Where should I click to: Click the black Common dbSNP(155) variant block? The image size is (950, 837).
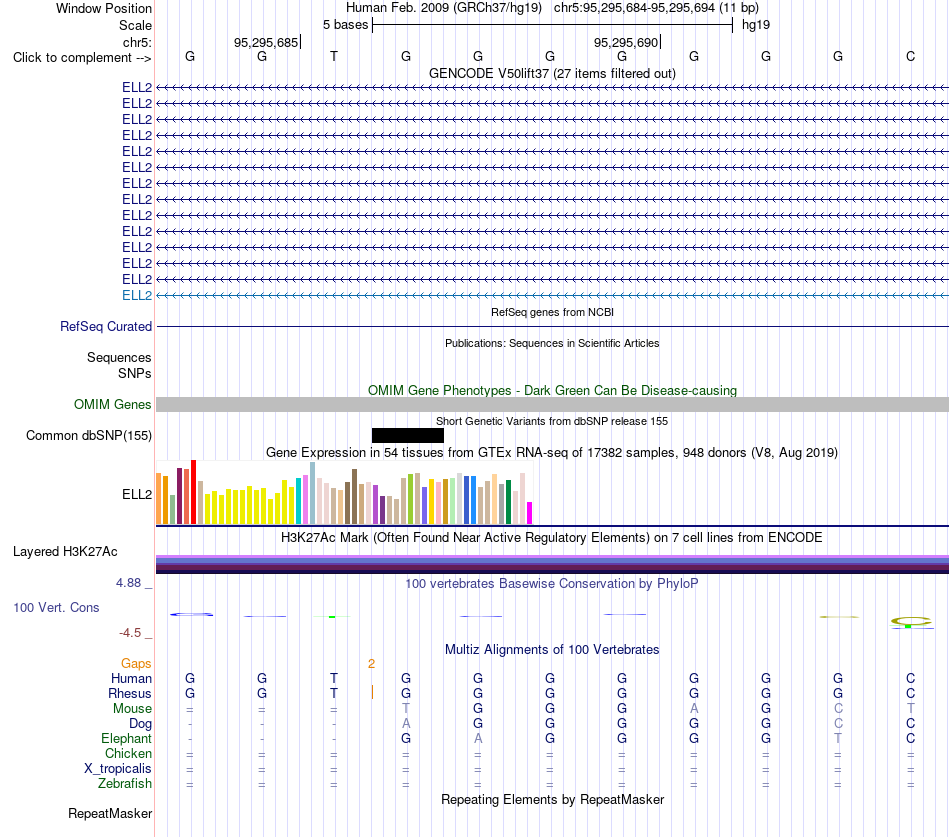(408, 435)
